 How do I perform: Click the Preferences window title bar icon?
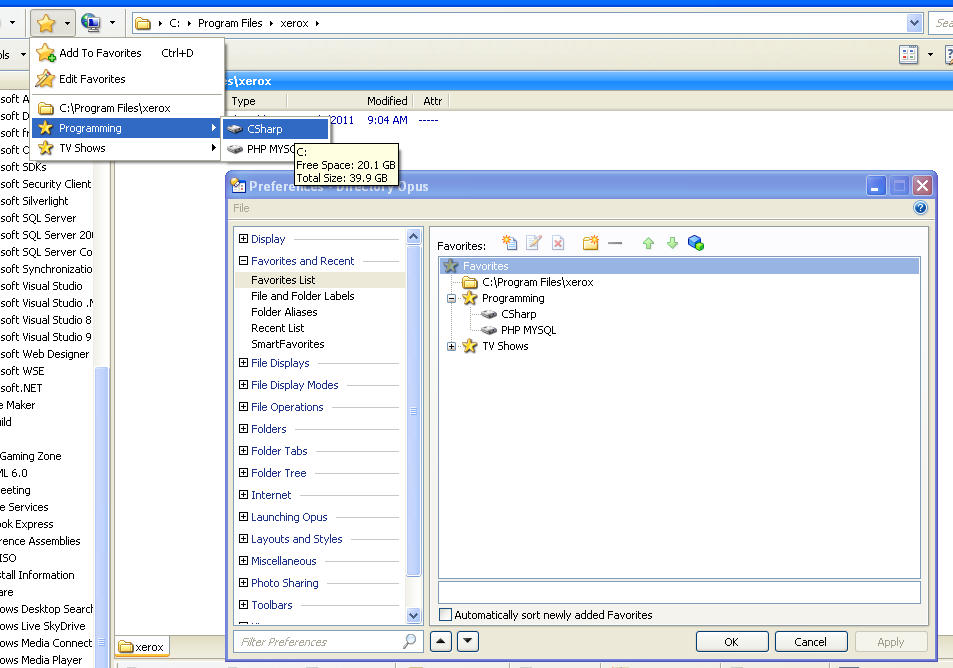(238, 186)
